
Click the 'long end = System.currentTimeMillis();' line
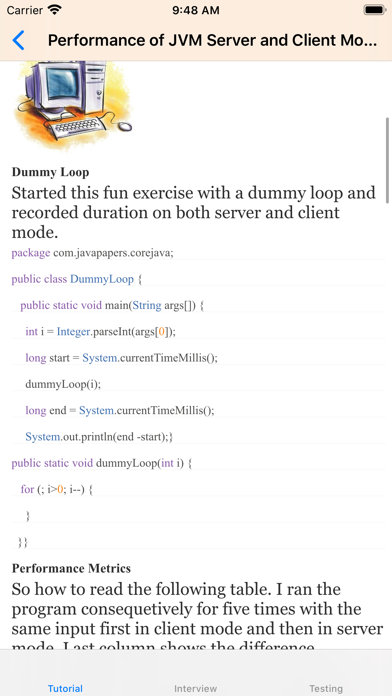click(119, 411)
